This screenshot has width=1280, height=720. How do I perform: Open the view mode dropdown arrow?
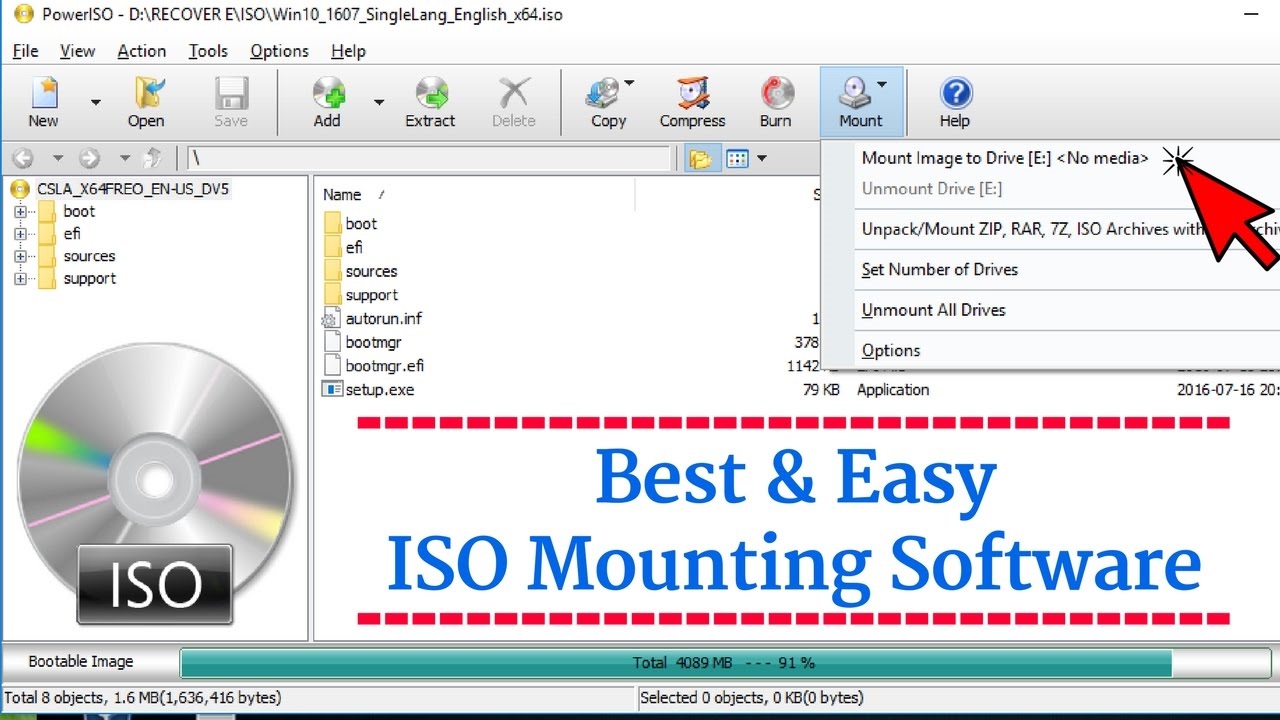[763, 158]
